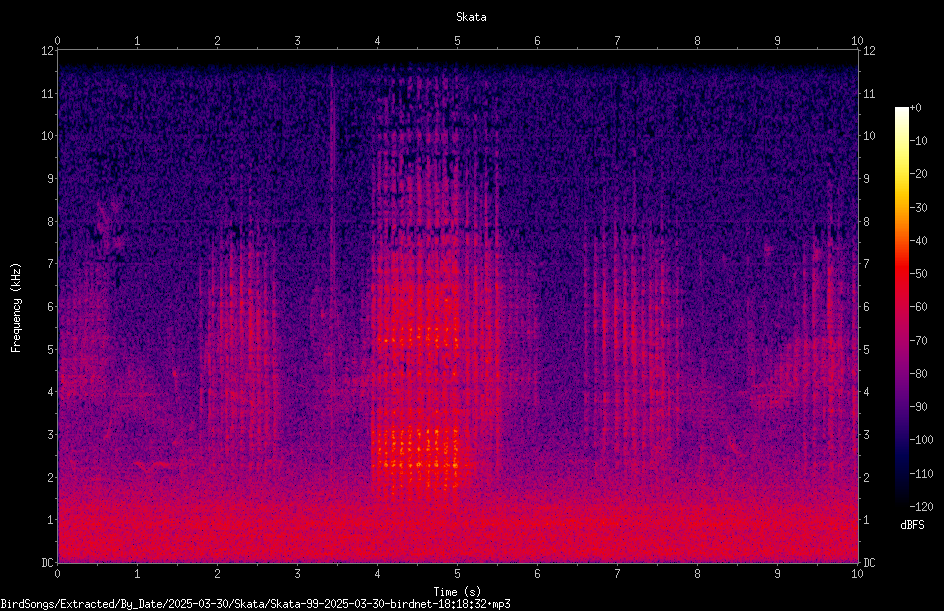Viewport: 944px width, 611px height.
Task: Click "12" on the left frequency axis
Action: click(47, 51)
